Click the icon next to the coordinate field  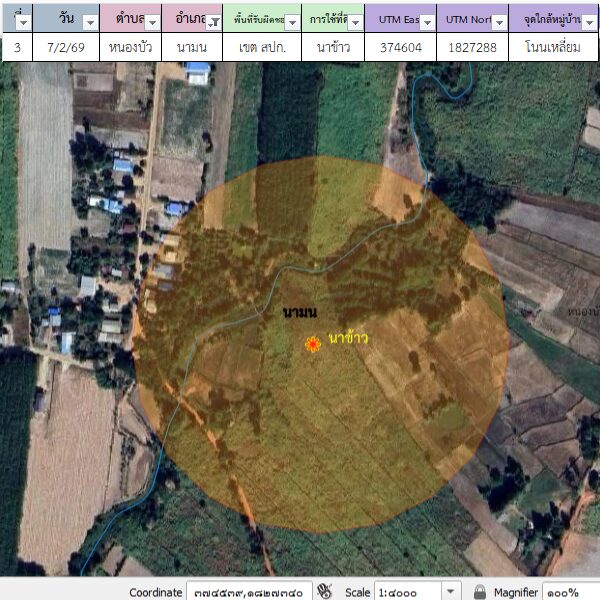324,591
